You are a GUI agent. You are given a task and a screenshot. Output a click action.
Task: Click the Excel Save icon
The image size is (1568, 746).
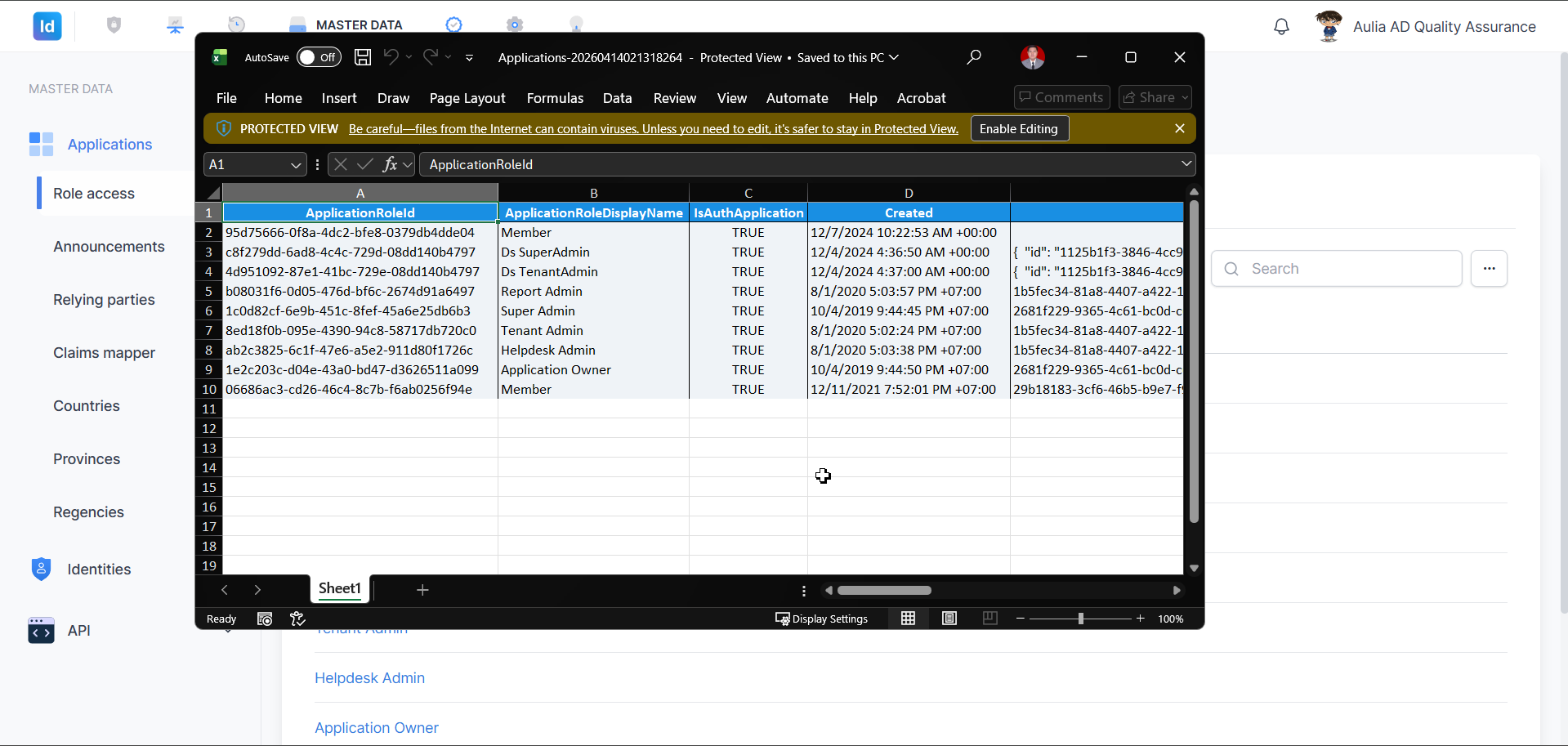click(363, 57)
